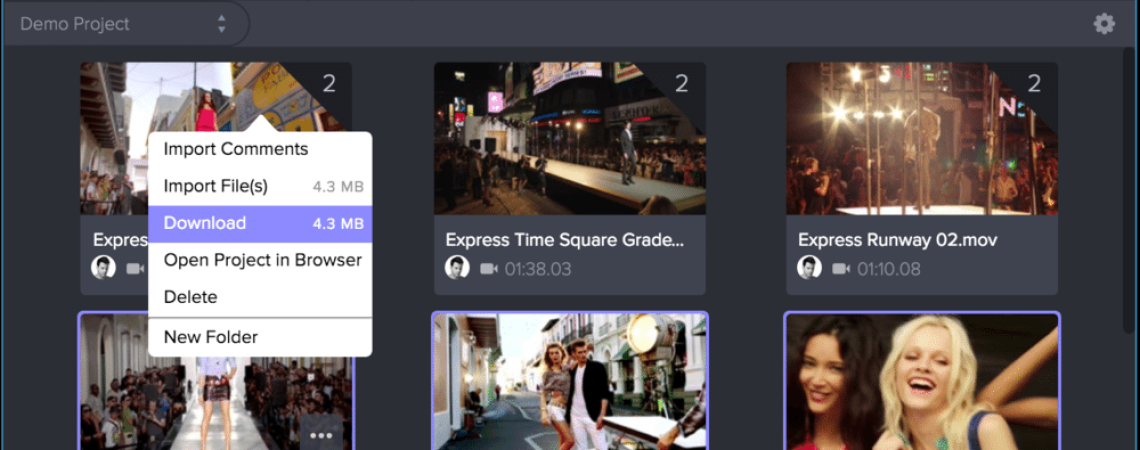Viewport: 1140px width, 450px height.
Task: Click duration text 01:38.03
Action: [538, 269]
